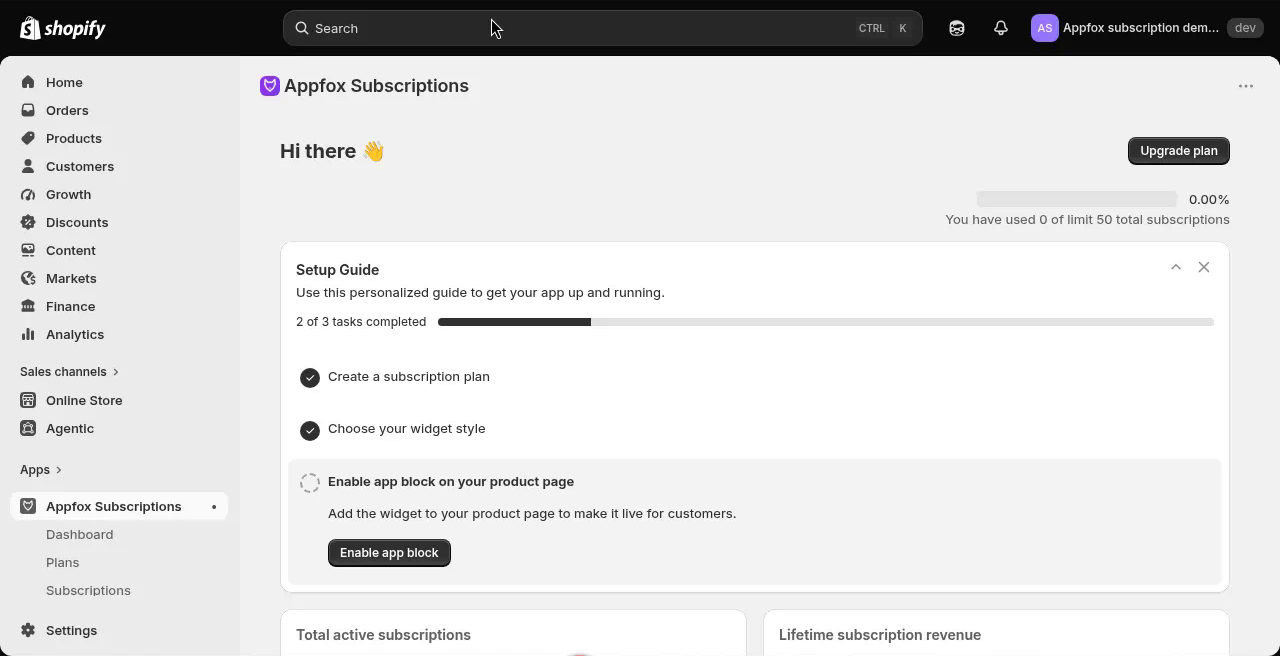Click the 2 of 3 tasks completed text
1280x656 pixels.
tap(361, 321)
